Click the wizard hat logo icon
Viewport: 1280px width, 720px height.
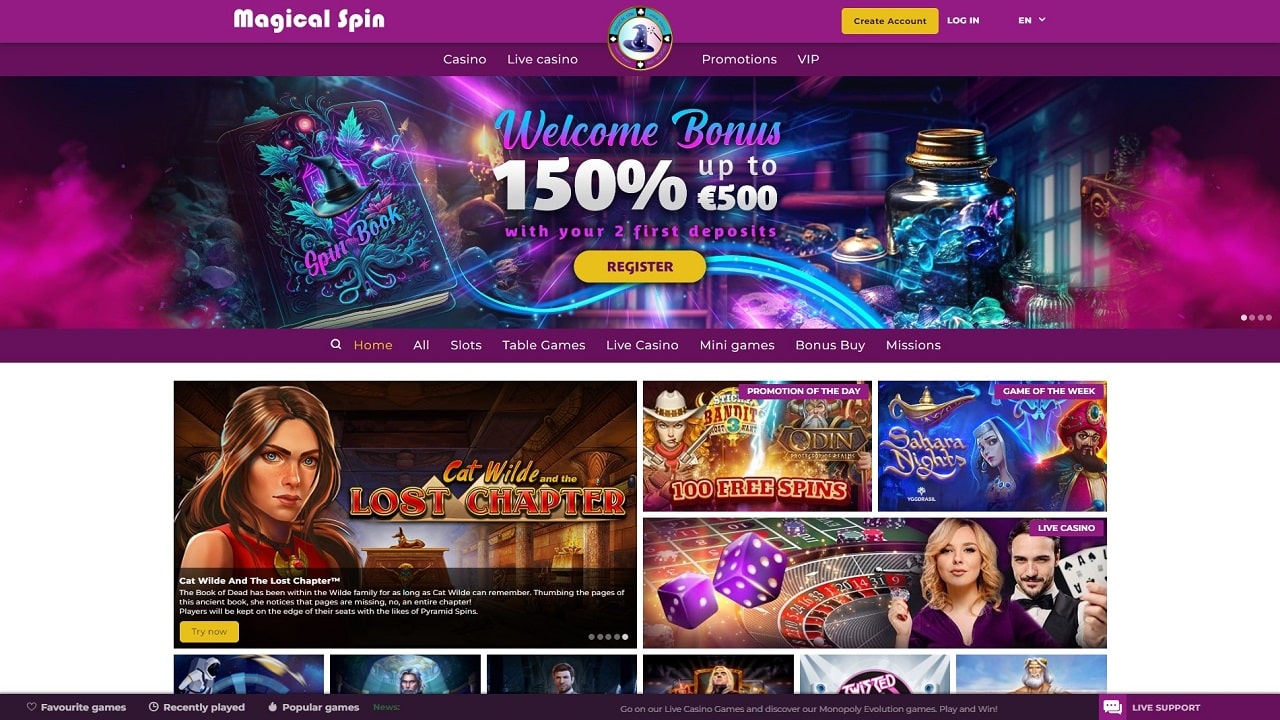point(640,38)
